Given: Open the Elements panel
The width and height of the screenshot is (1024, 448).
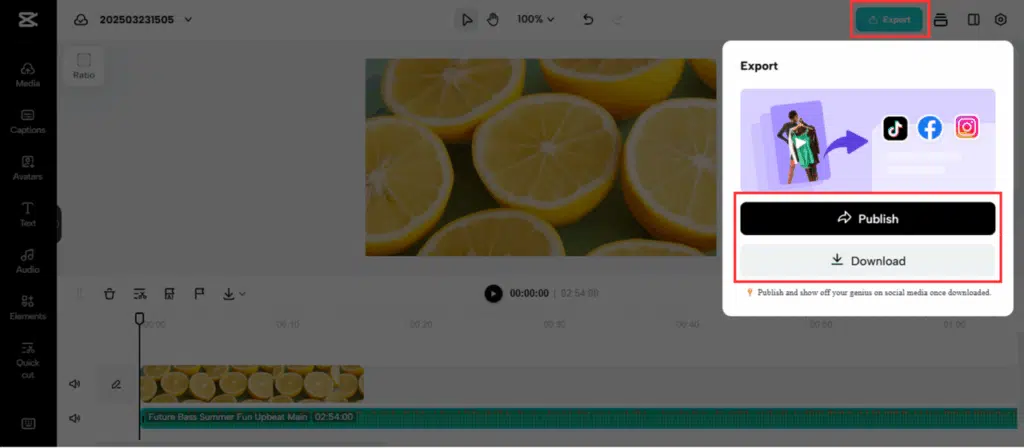Looking at the screenshot, I should pos(28,306).
